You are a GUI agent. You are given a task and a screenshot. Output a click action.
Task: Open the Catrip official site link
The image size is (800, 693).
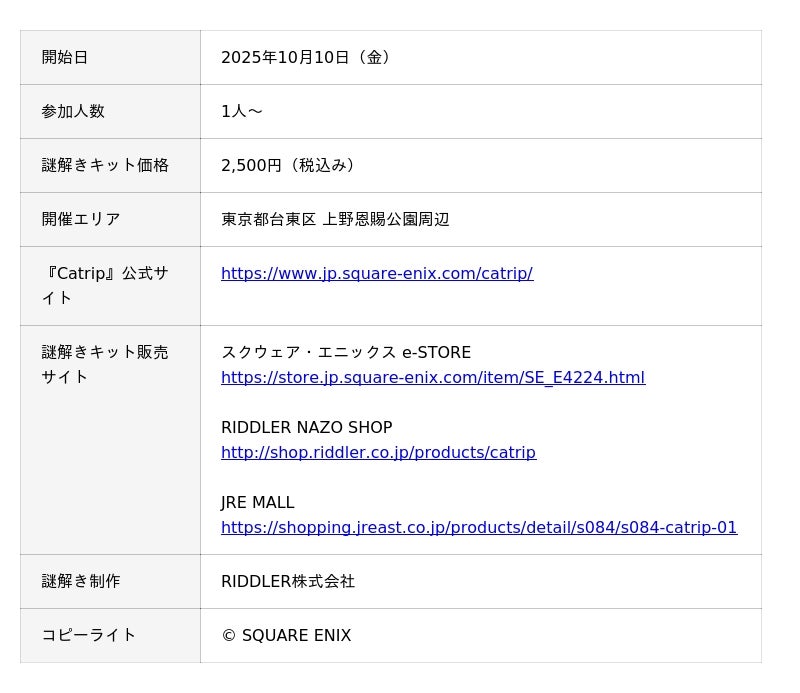point(376,273)
